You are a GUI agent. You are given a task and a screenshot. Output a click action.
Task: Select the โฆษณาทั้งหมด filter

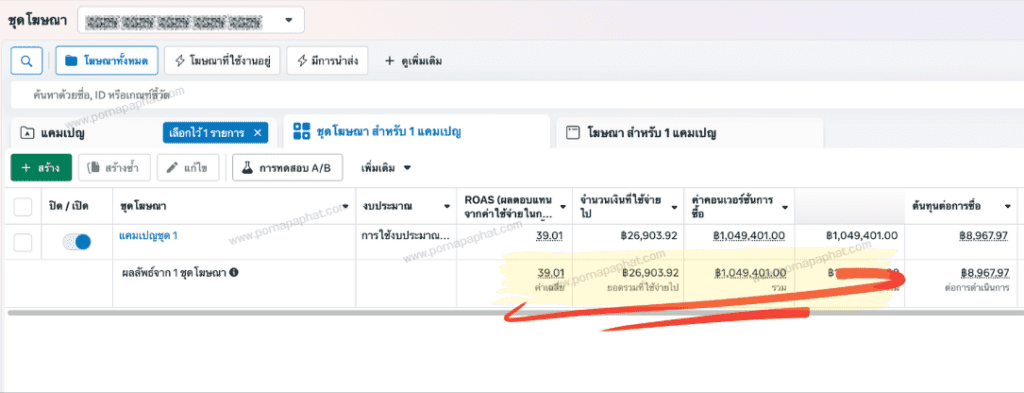pos(106,61)
